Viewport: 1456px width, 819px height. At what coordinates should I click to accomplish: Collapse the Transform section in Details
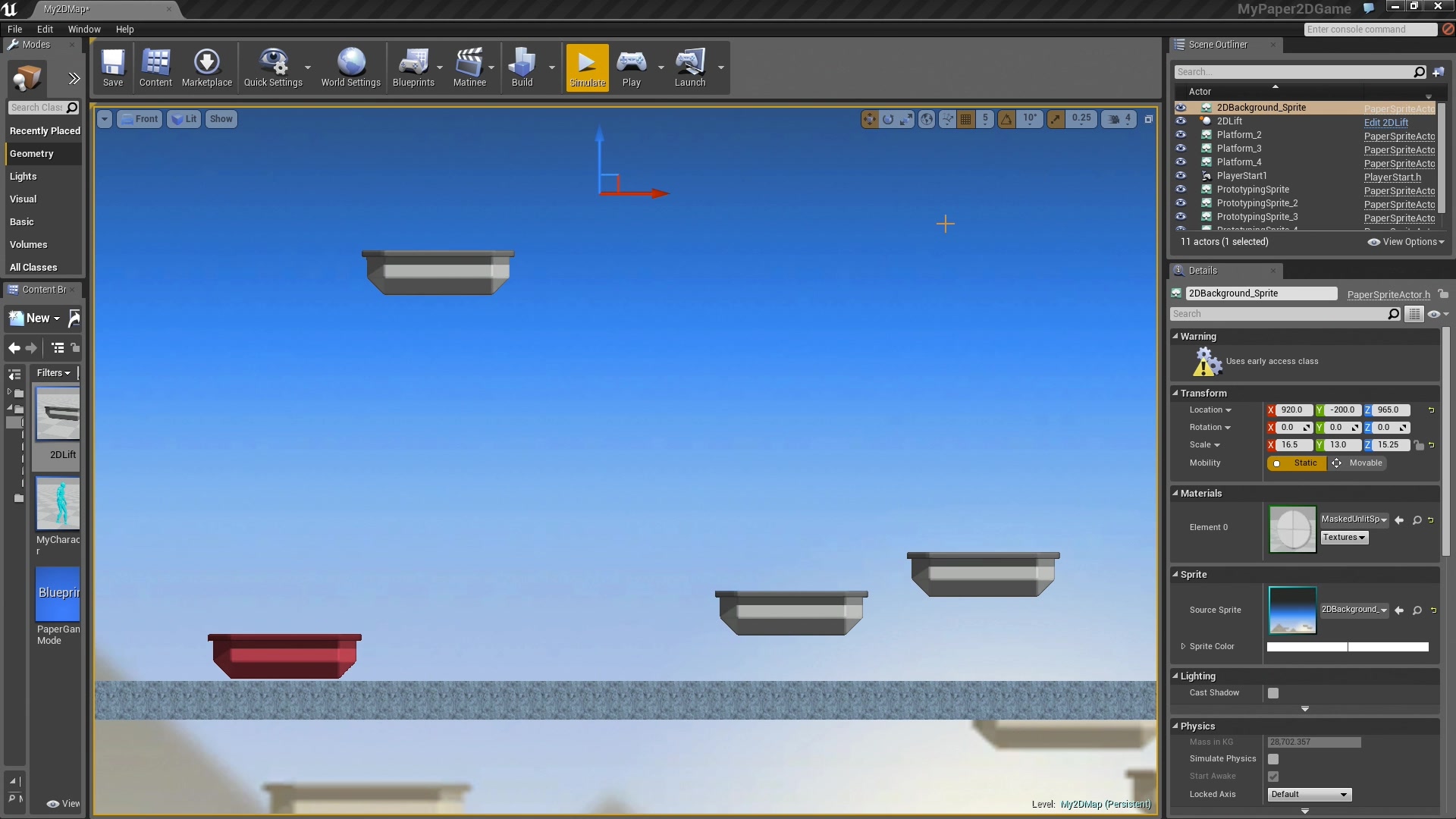(x=1176, y=393)
